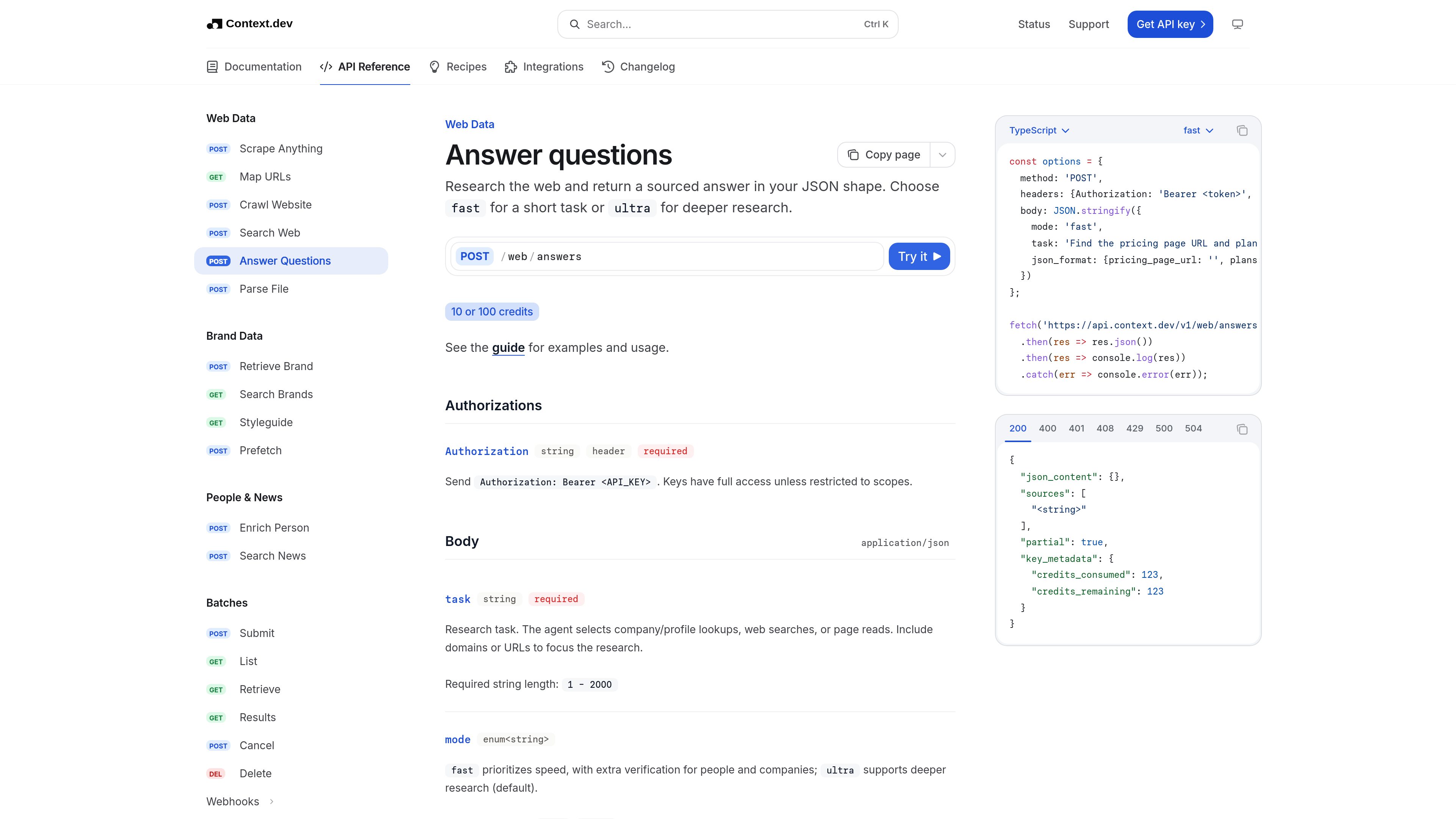Copy the 200 response example
The width and height of the screenshot is (1456, 819).
point(1242,429)
